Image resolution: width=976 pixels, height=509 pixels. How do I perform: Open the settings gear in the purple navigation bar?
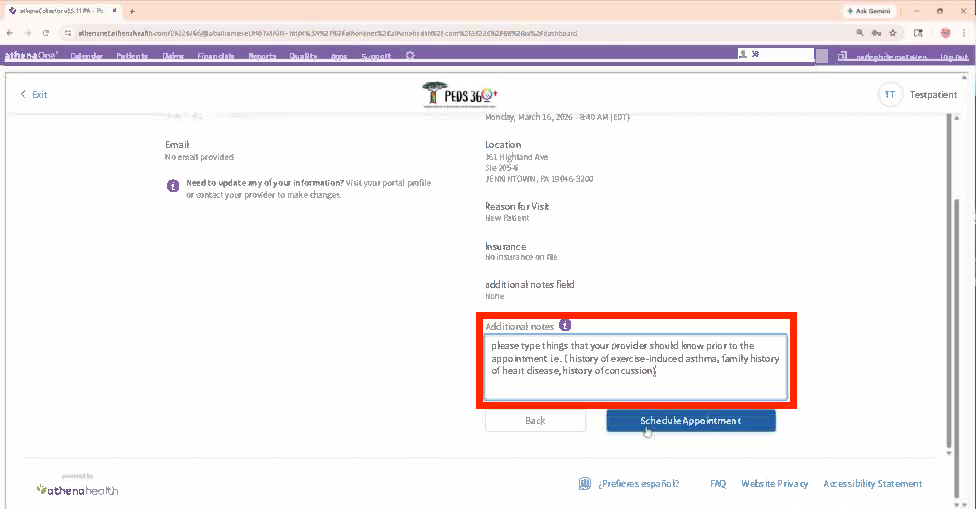tap(410, 55)
